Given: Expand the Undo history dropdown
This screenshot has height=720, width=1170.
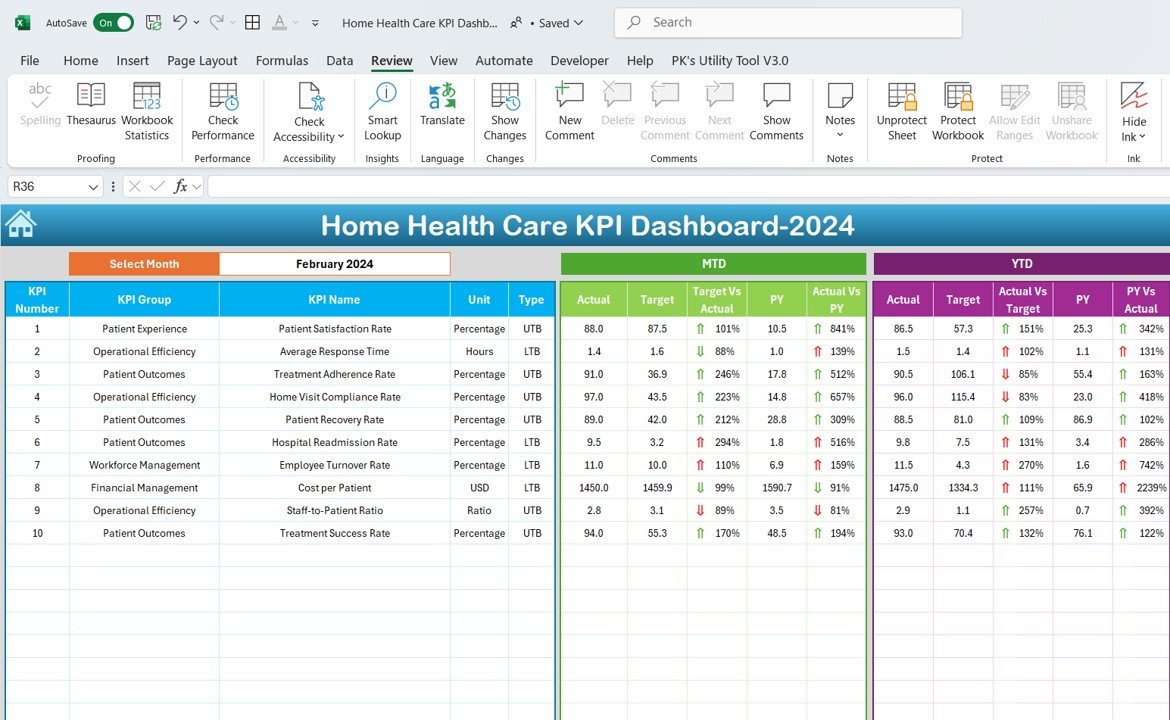Looking at the screenshot, I should (x=197, y=23).
